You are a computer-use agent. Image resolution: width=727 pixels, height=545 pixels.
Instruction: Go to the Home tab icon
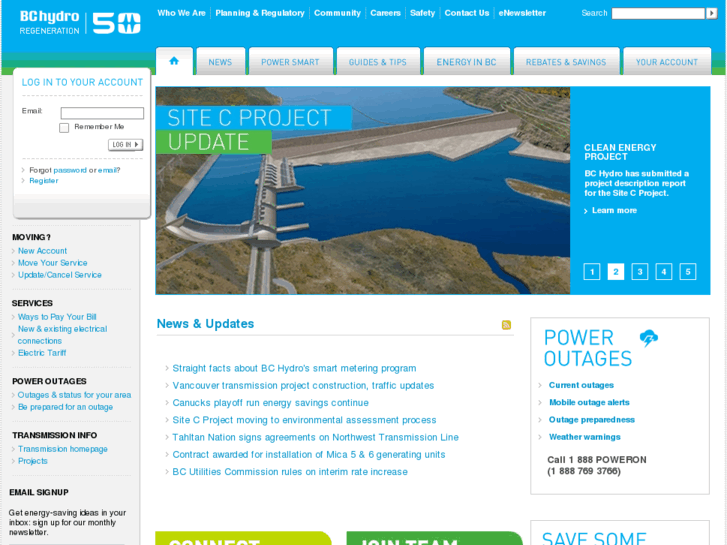pos(174,61)
